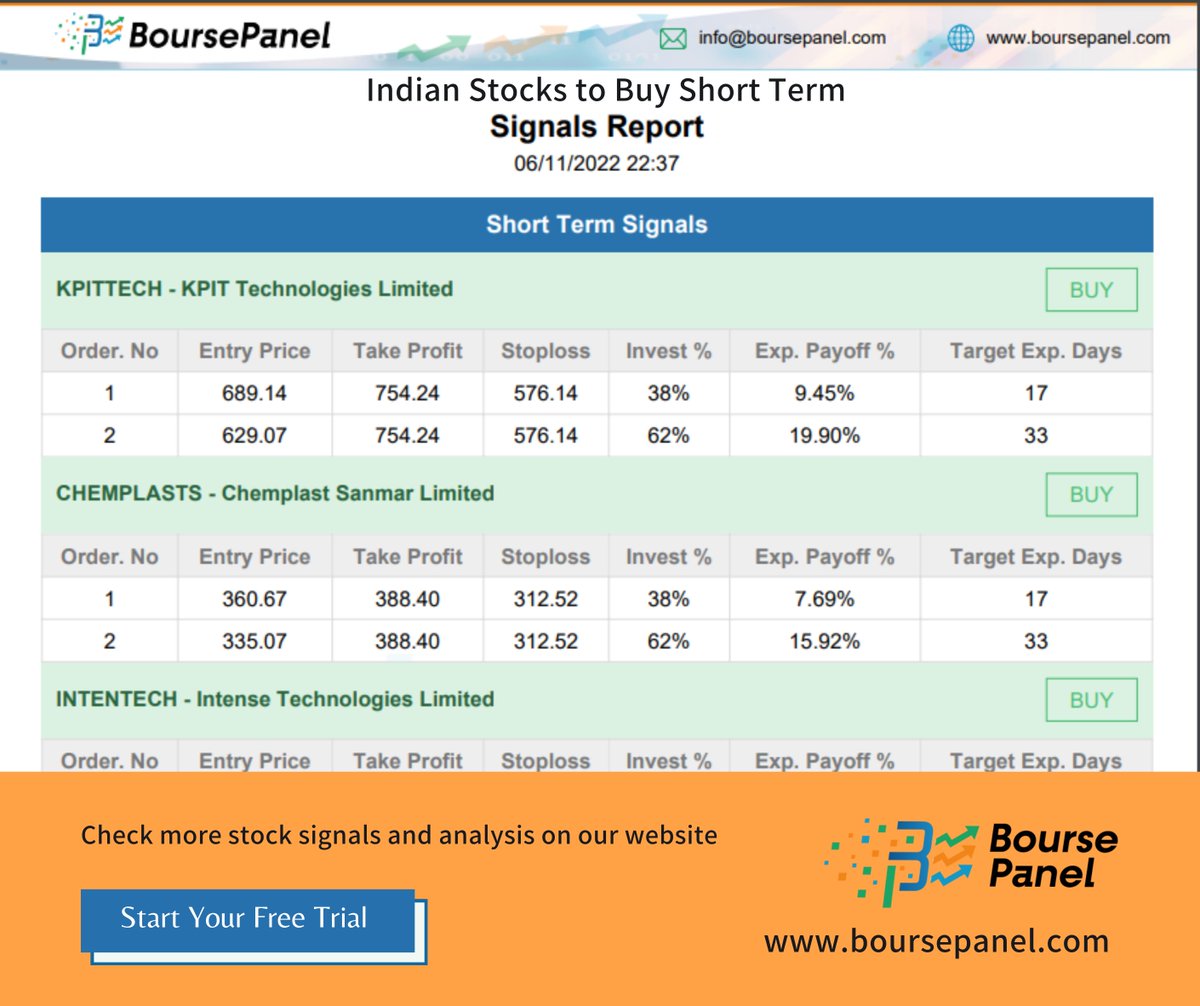Click the email envelope icon

[674, 38]
